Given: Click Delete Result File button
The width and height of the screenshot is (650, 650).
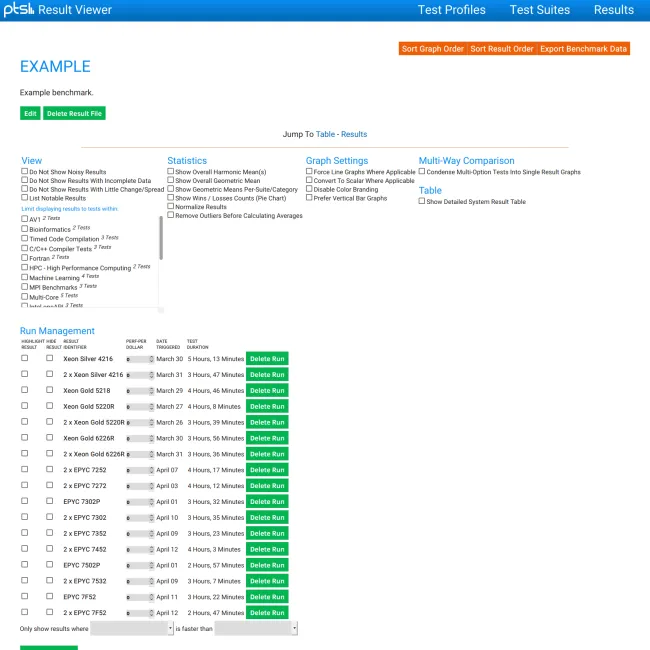Looking at the screenshot, I should (74, 113).
